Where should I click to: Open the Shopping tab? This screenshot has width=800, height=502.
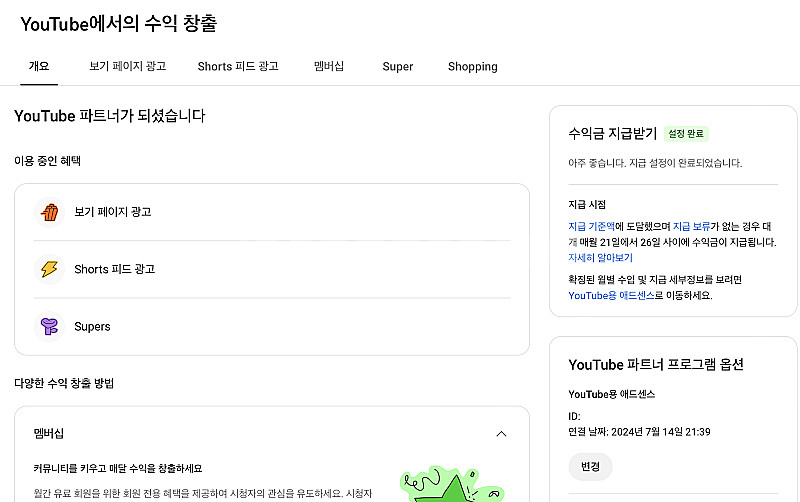pos(472,66)
